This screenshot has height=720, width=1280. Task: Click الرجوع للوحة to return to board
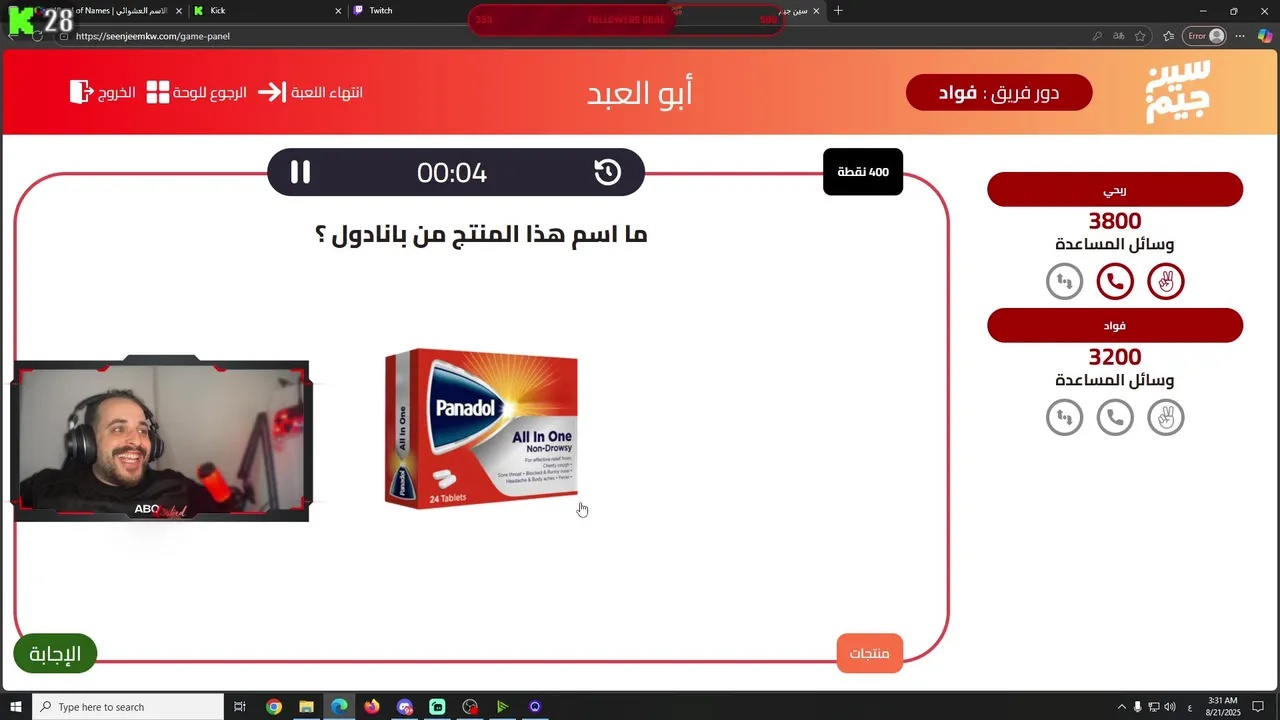click(x=197, y=92)
